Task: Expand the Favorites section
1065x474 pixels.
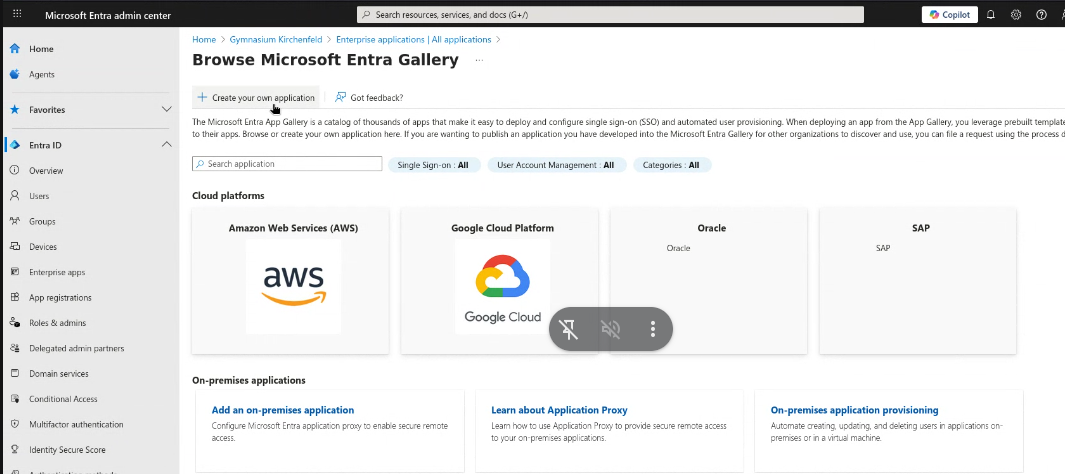Action: click(166, 109)
